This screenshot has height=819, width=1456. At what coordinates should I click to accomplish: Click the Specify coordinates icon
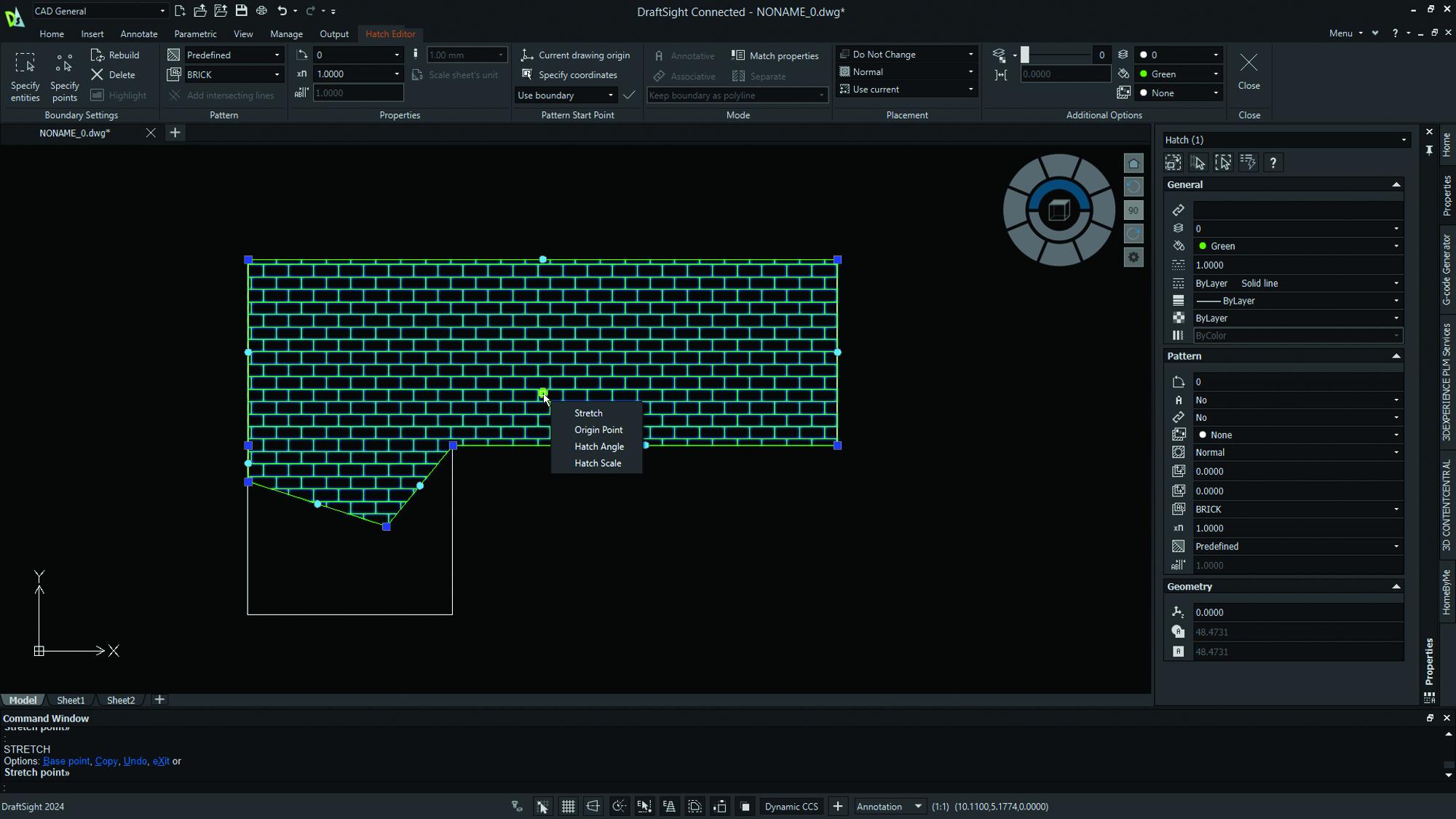[527, 75]
